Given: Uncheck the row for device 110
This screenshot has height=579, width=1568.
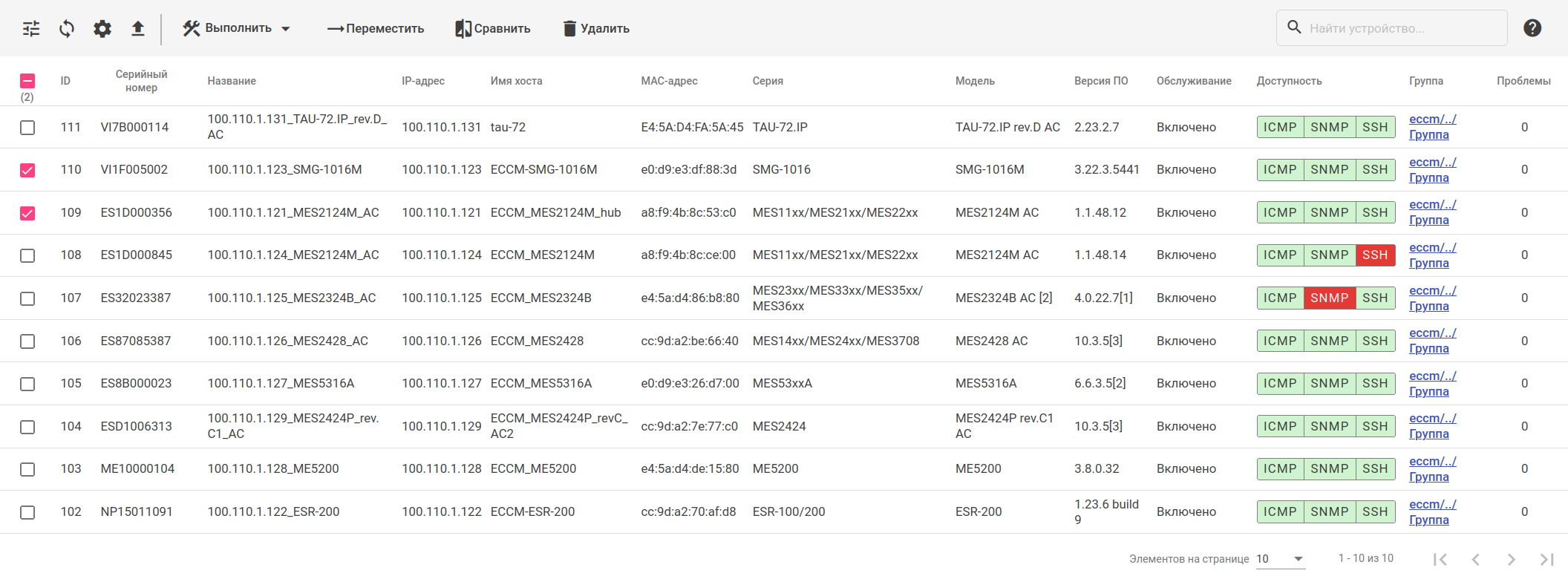Looking at the screenshot, I should click(27, 170).
